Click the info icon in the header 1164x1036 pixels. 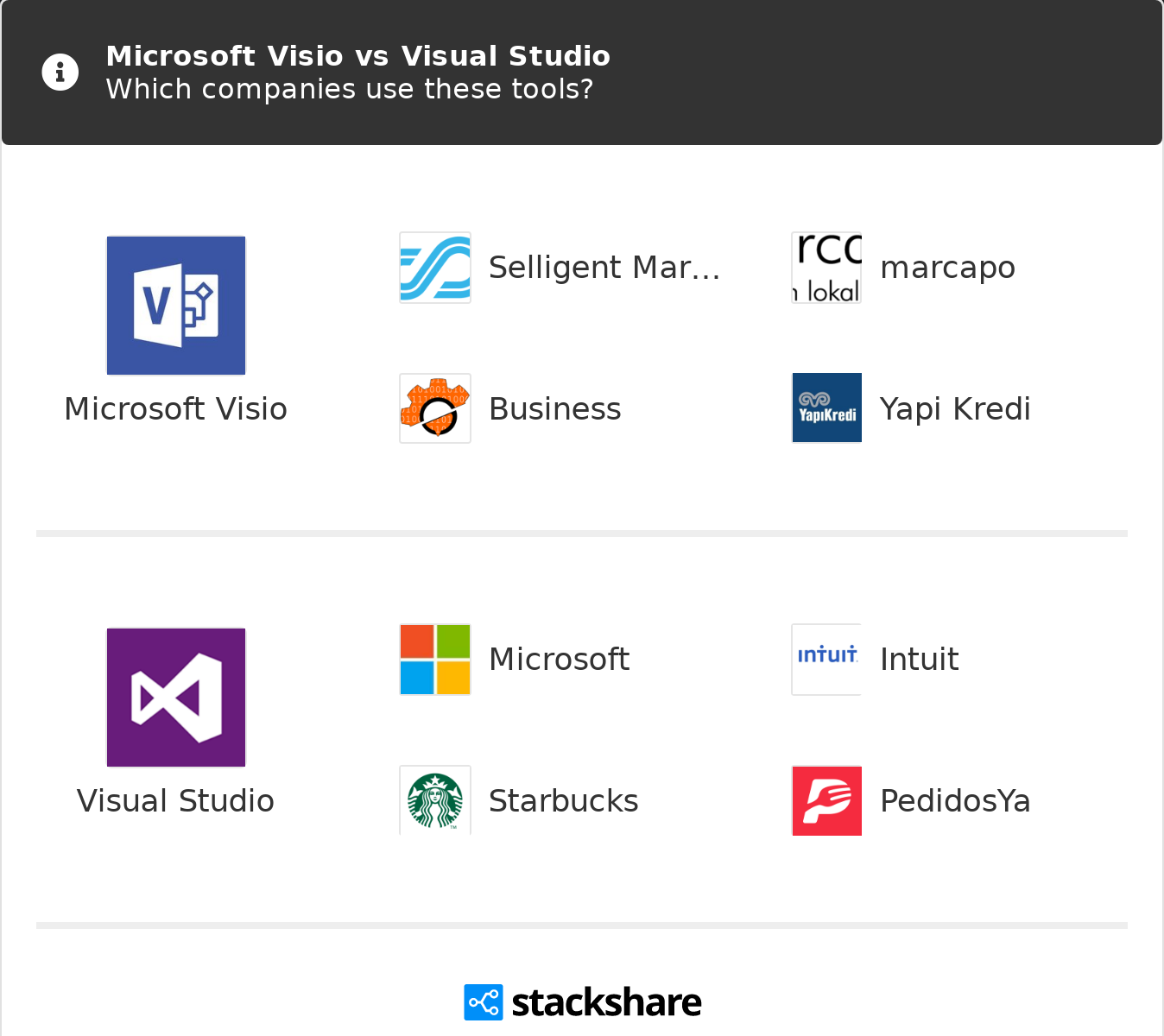click(x=60, y=72)
